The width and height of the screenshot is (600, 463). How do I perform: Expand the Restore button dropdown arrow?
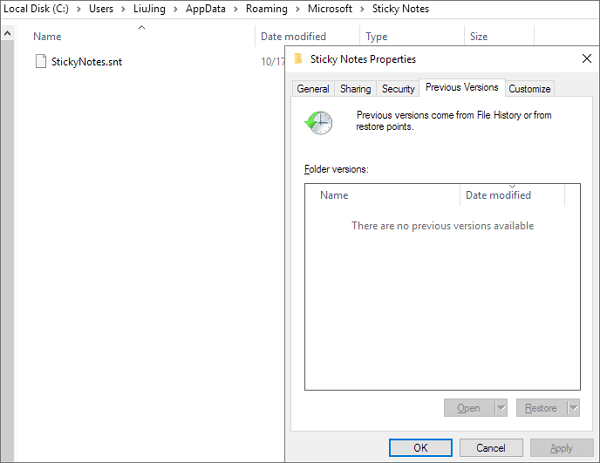tap(573, 408)
